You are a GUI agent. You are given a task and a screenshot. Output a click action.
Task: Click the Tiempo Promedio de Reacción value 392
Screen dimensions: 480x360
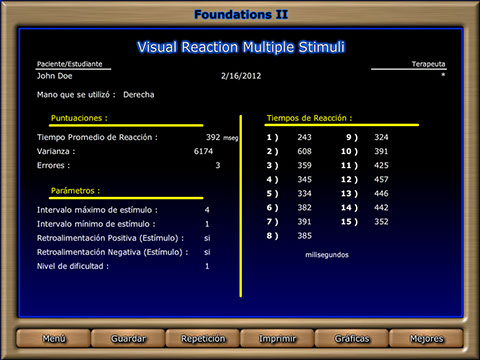tap(213, 137)
